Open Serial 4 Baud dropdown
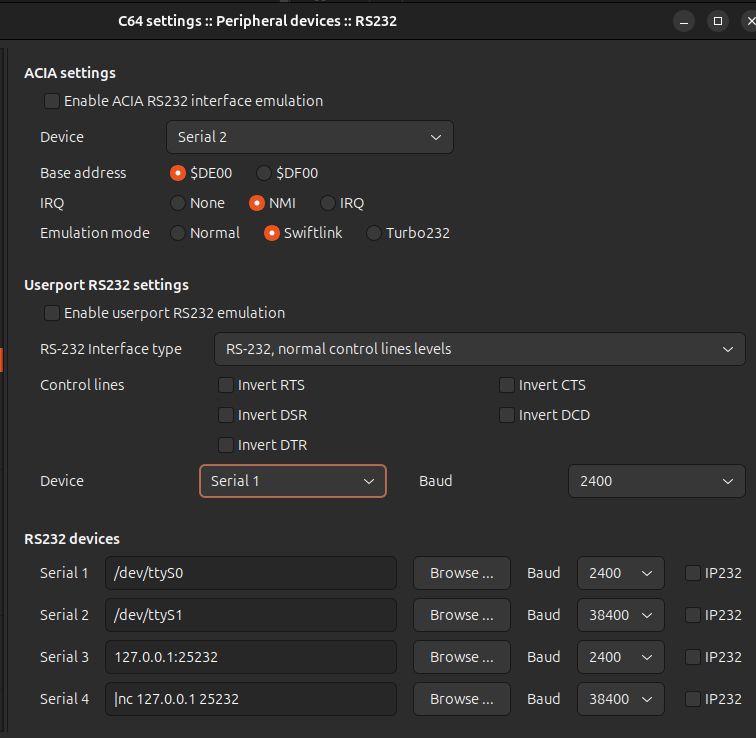 [x=621, y=699]
